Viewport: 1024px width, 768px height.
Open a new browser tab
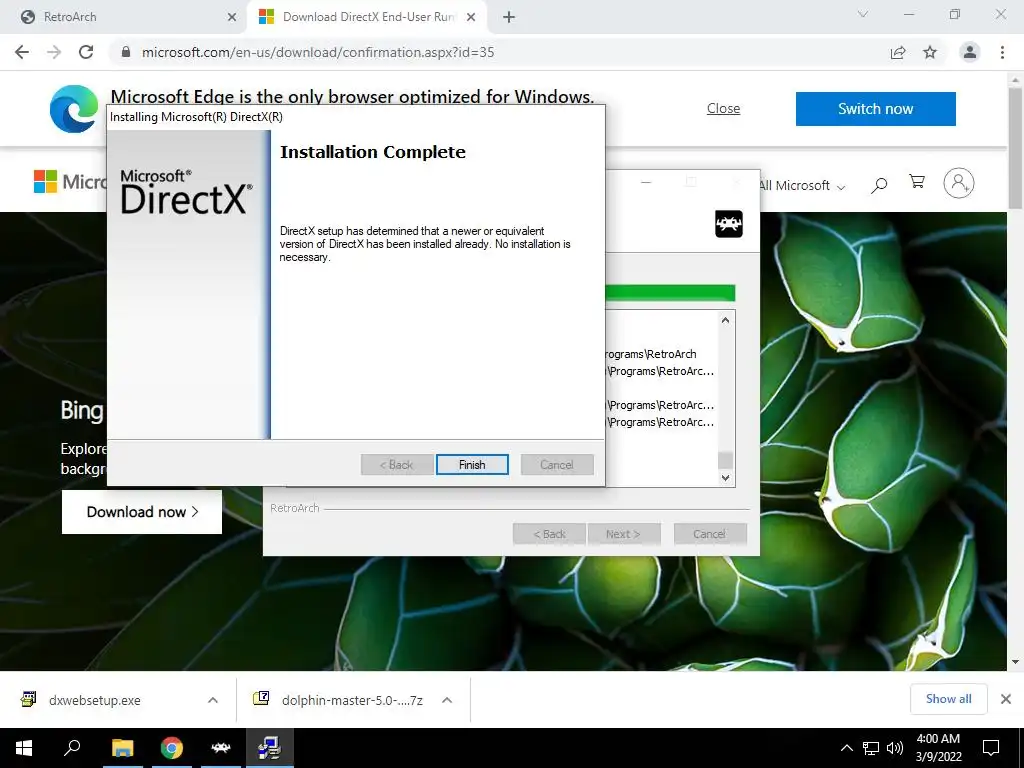click(509, 17)
